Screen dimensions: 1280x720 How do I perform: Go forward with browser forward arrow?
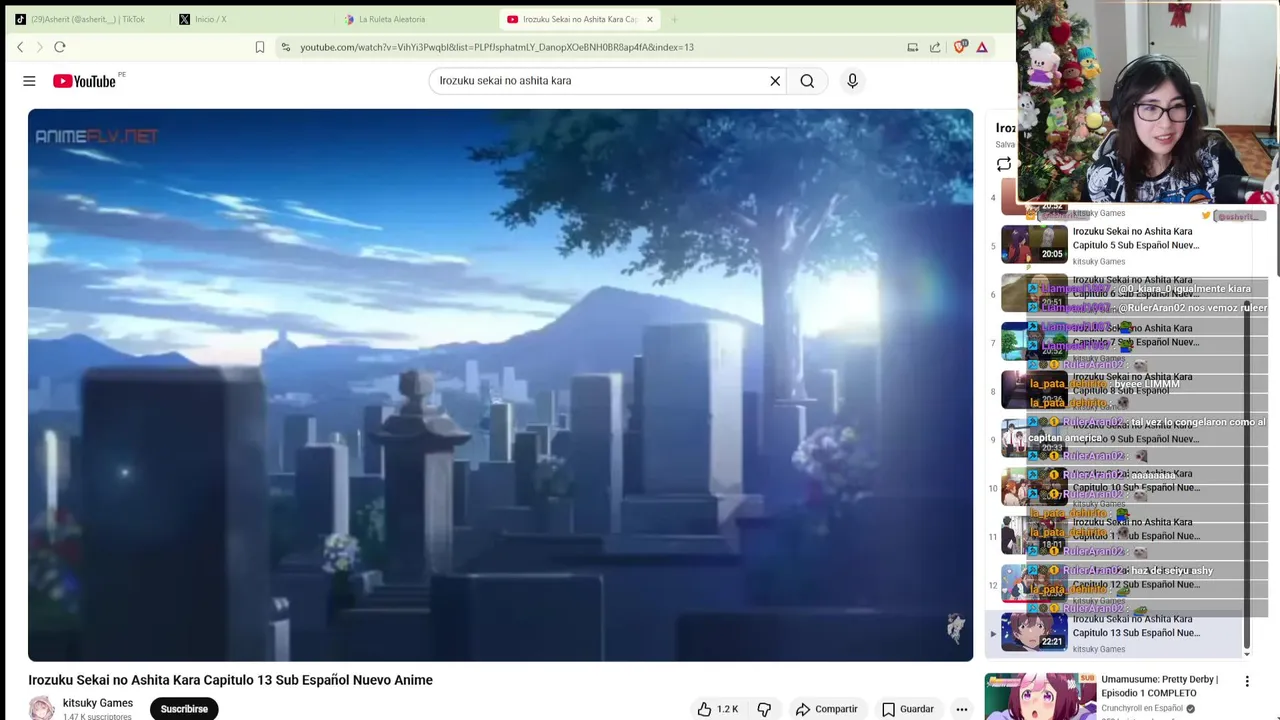coord(39,47)
